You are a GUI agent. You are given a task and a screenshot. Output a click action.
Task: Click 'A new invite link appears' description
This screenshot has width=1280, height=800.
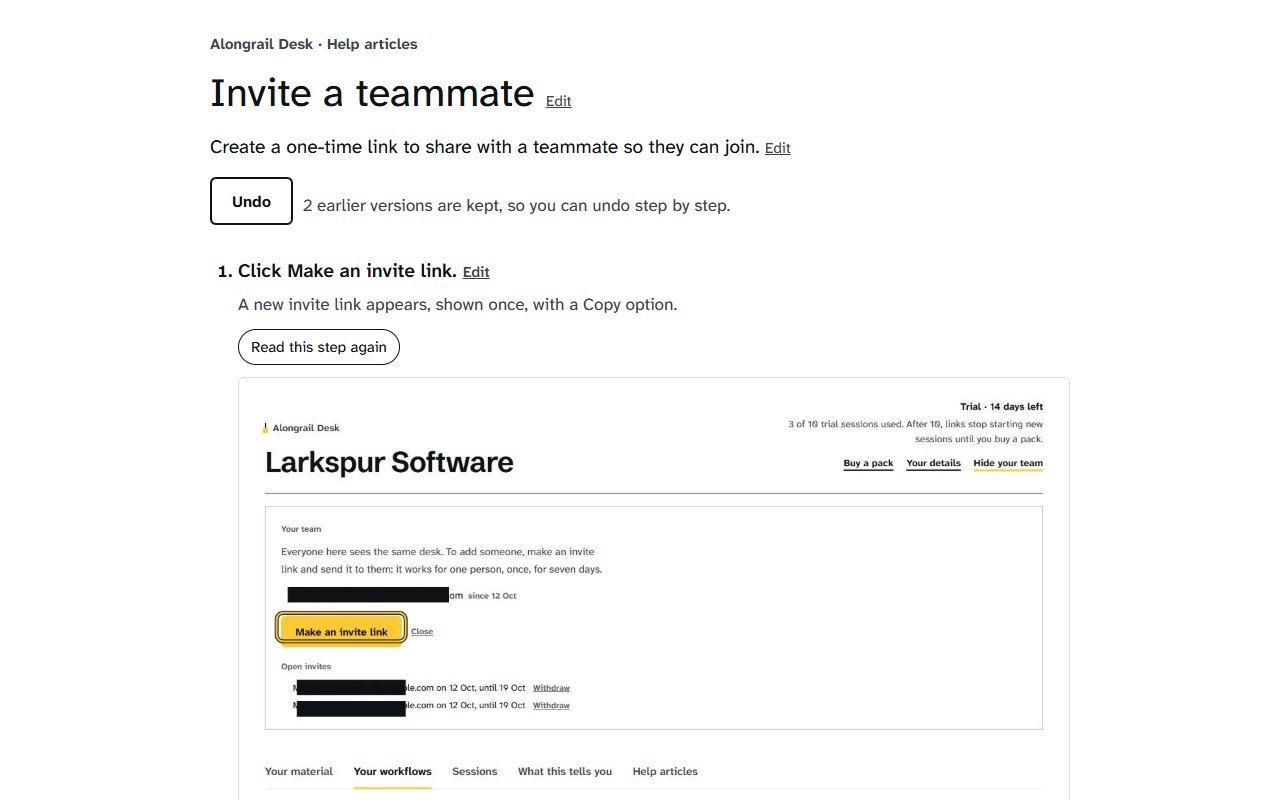457,304
